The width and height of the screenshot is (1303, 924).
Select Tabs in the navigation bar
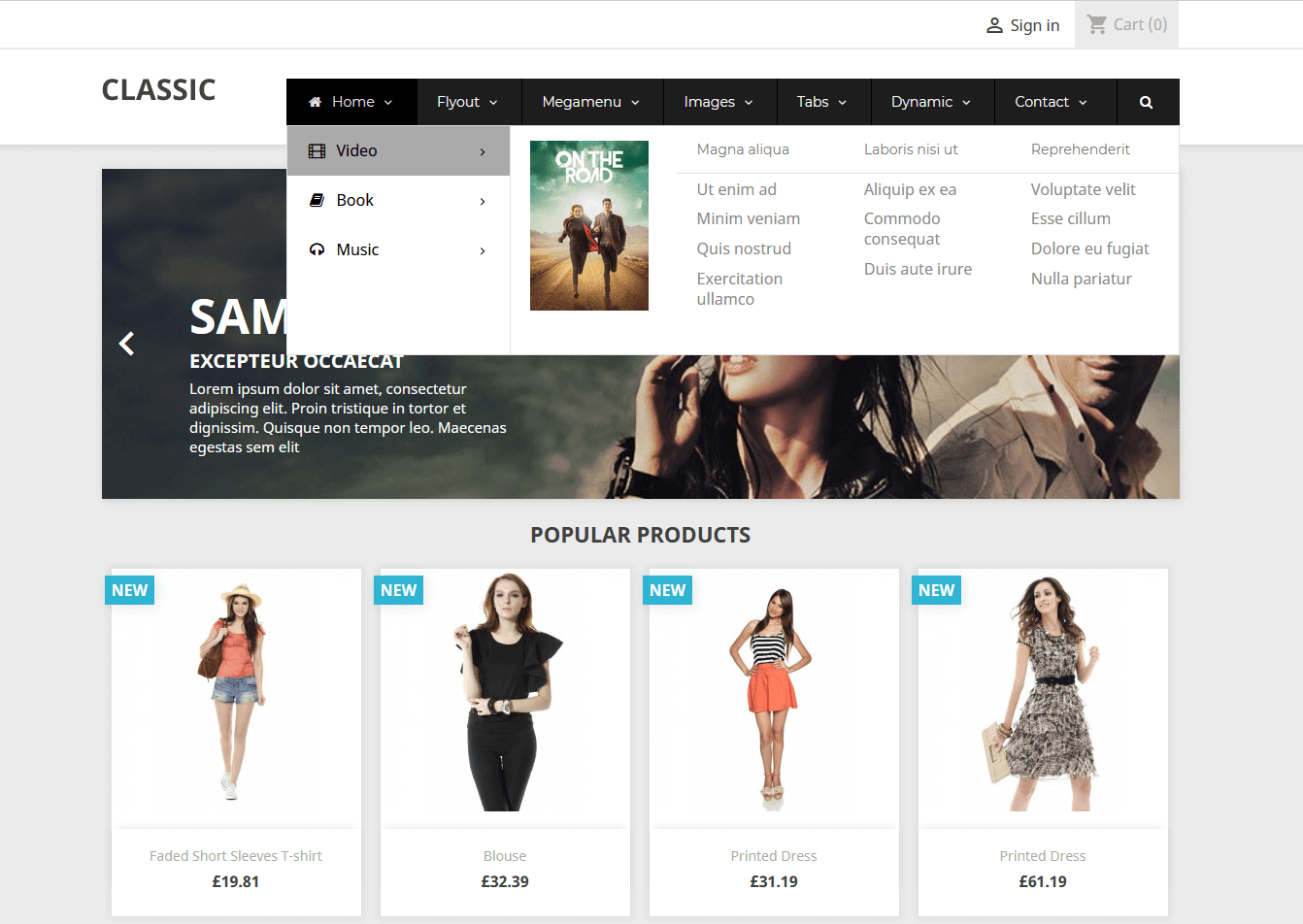pos(813,102)
